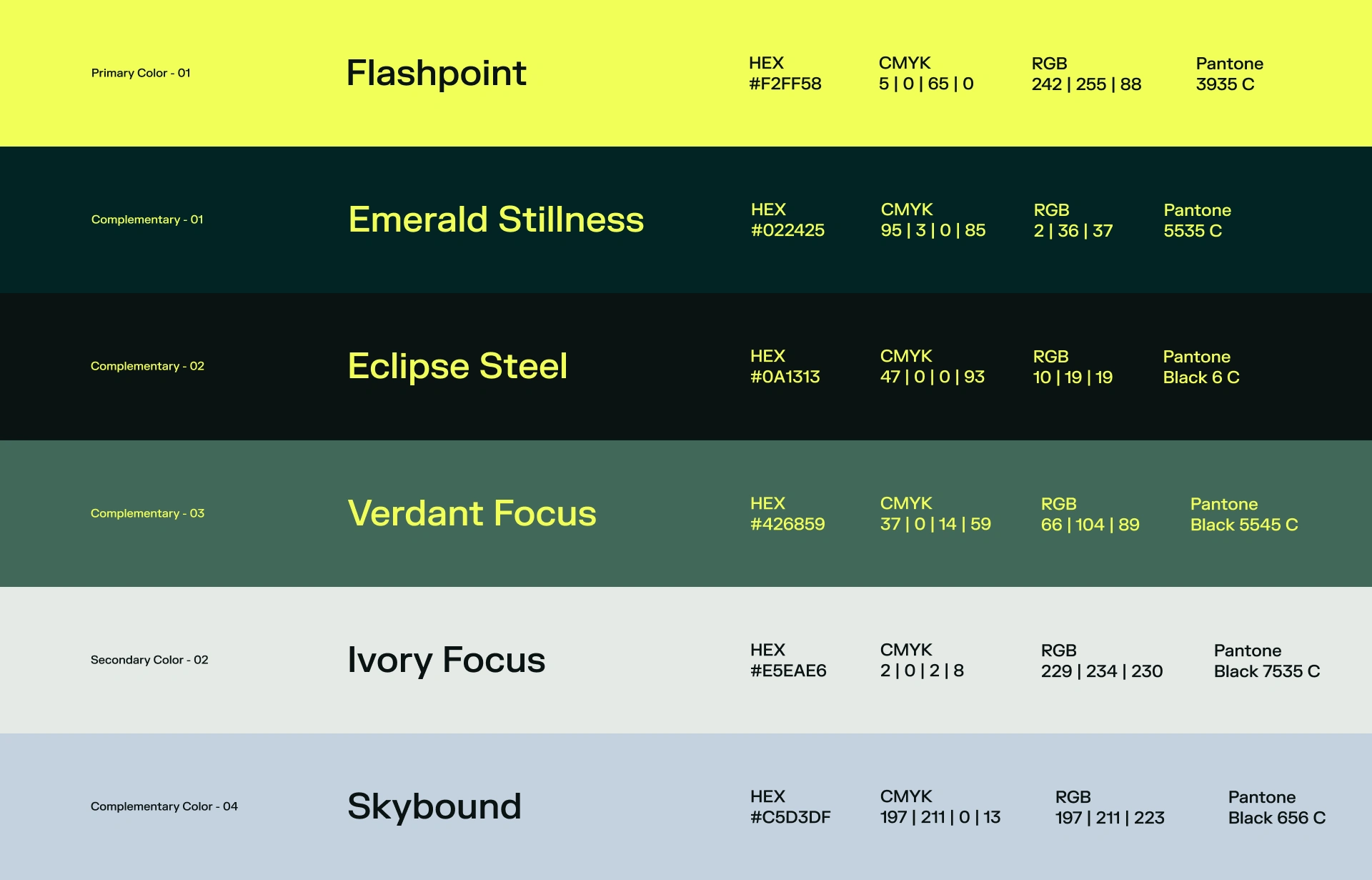The image size is (1372, 880).
Task: Select HEX value #F2FF58
Action: 785,84
